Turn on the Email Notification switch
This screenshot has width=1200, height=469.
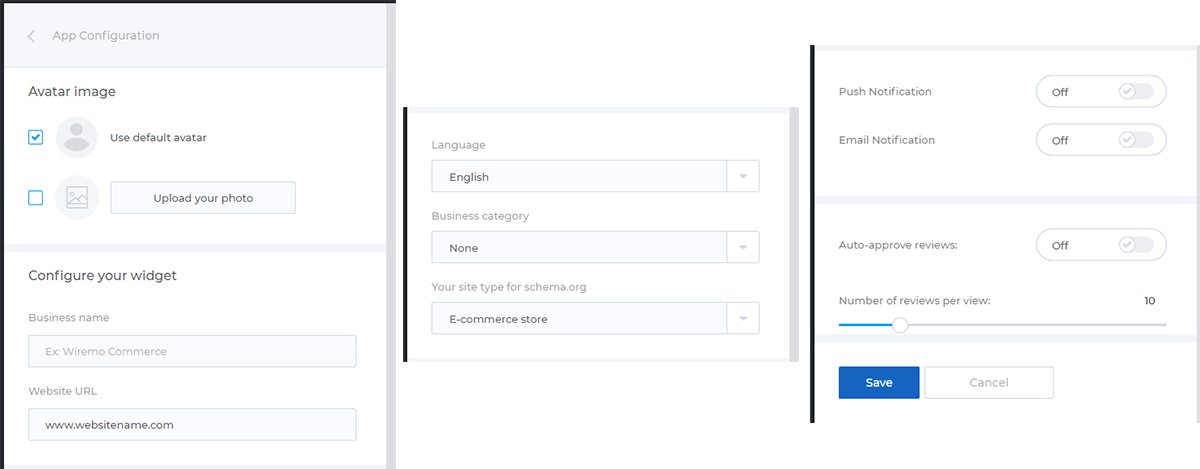pos(1101,140)
